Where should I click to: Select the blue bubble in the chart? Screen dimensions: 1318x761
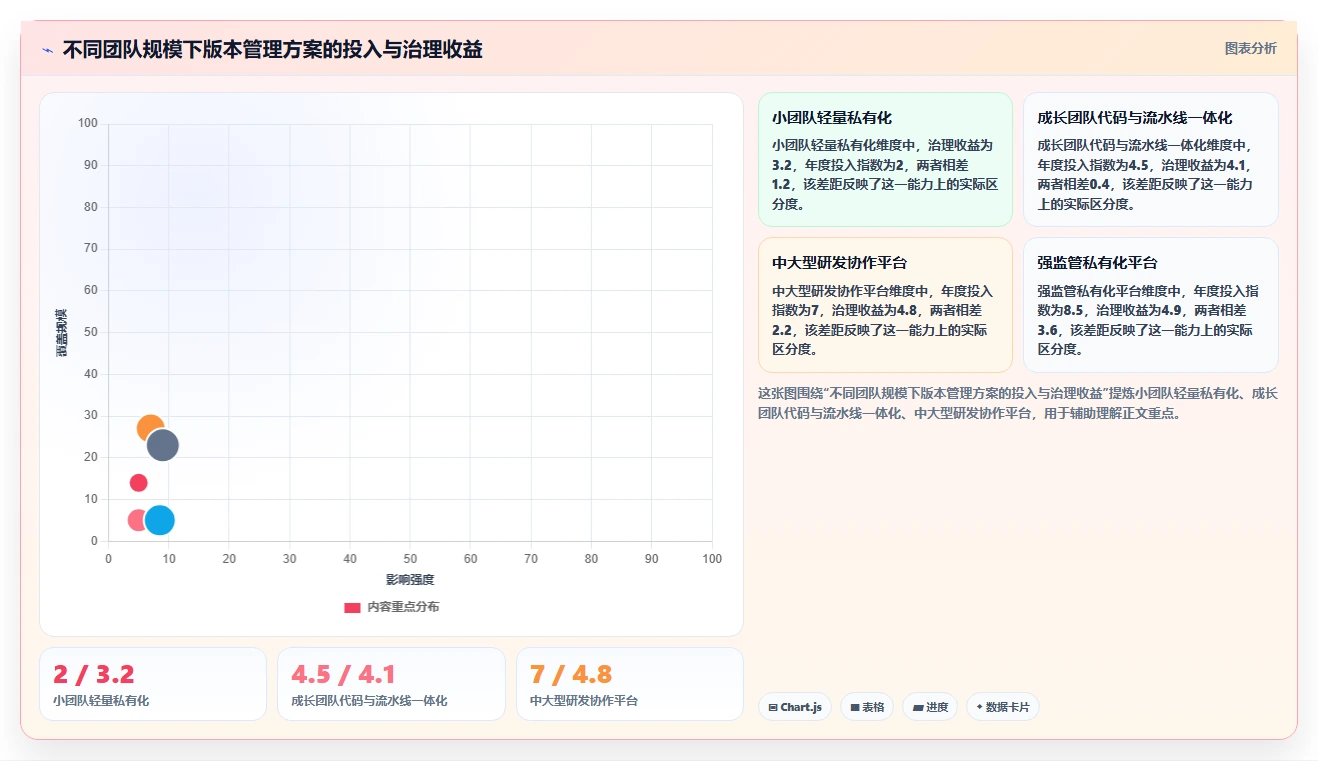coord(159,520)
